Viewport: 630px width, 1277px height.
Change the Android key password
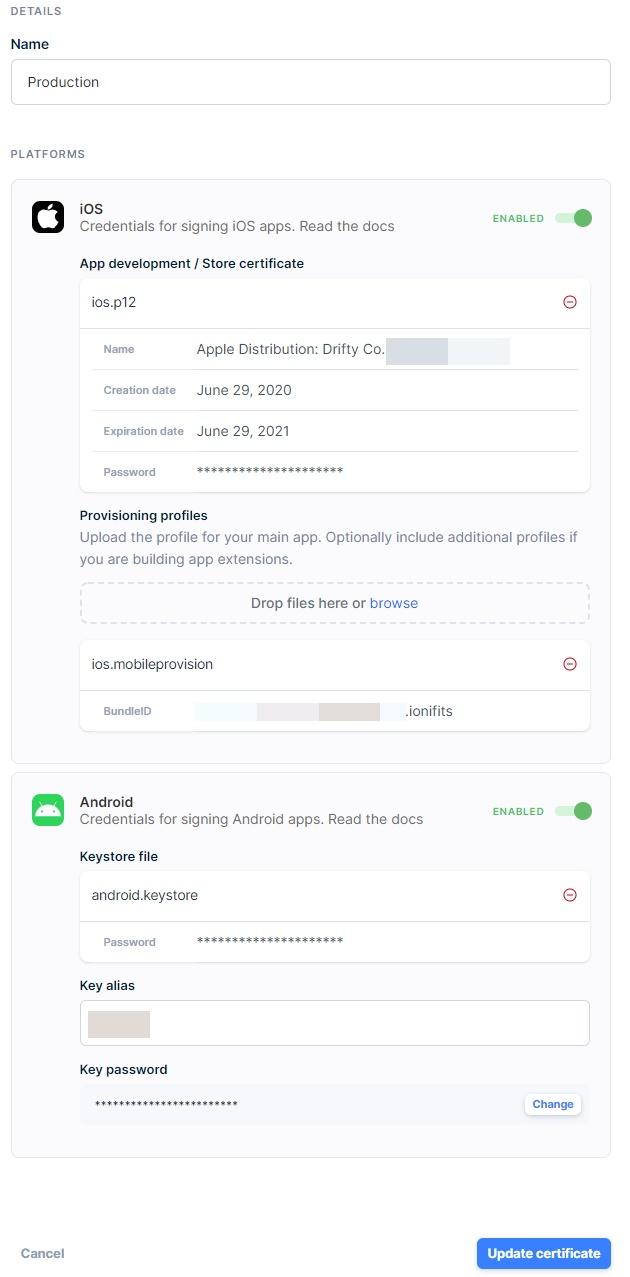552,1104
